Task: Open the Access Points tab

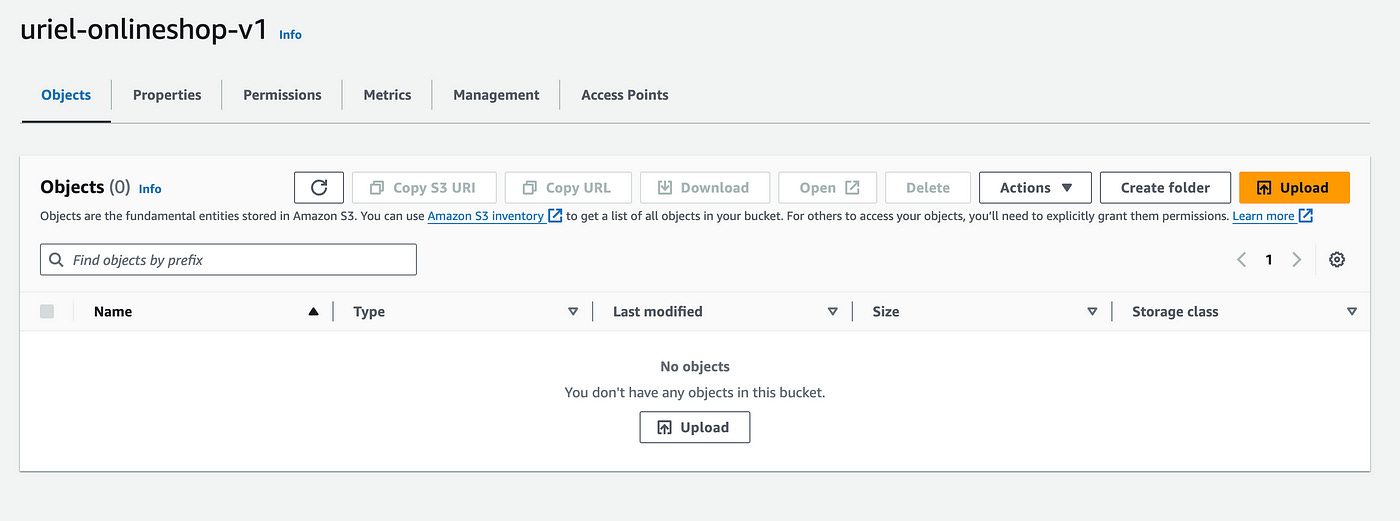Action: click(x=625, y=95)
